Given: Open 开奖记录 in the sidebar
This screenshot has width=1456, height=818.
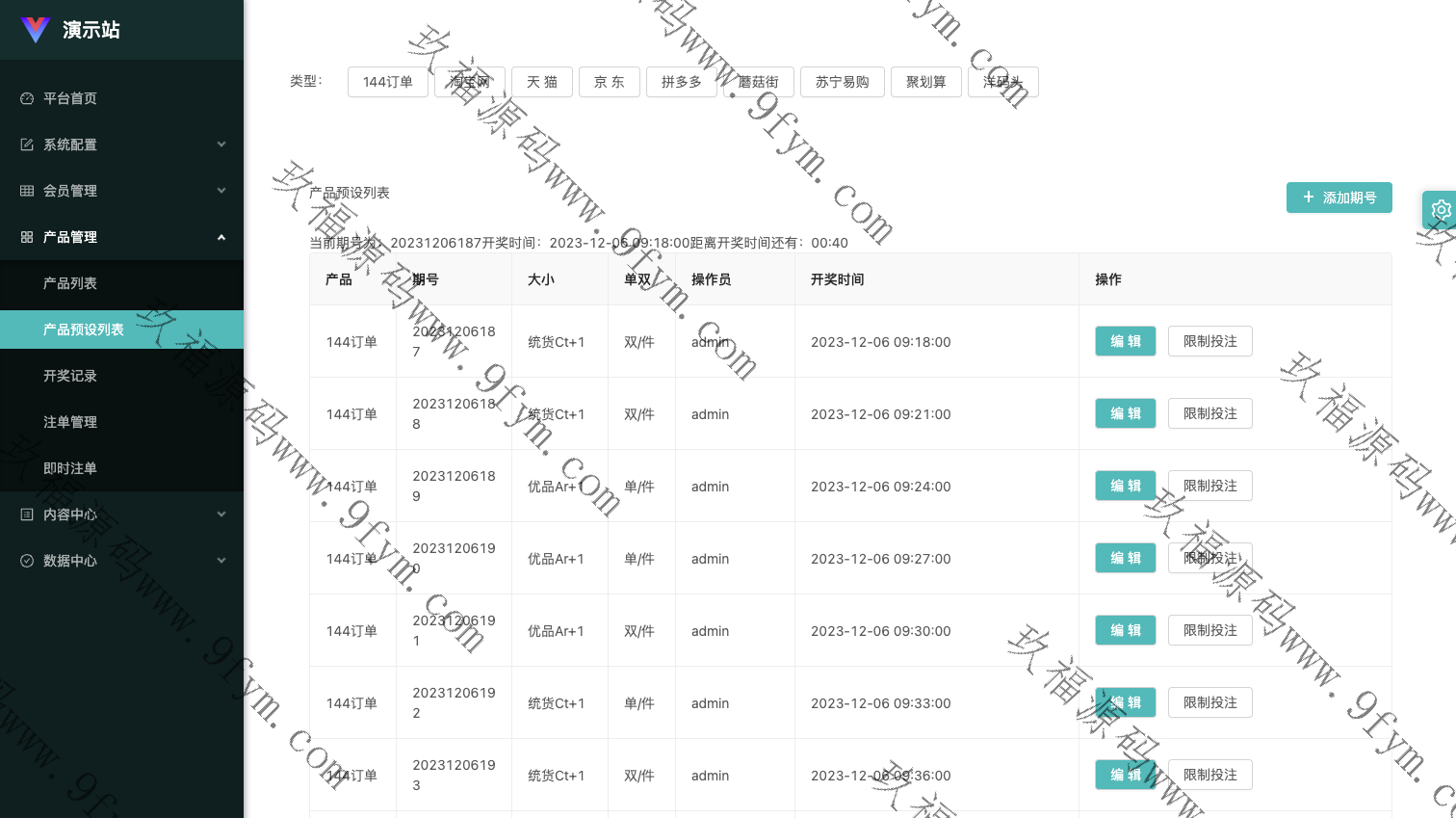Looking at the screenshot, I should 70,376.
